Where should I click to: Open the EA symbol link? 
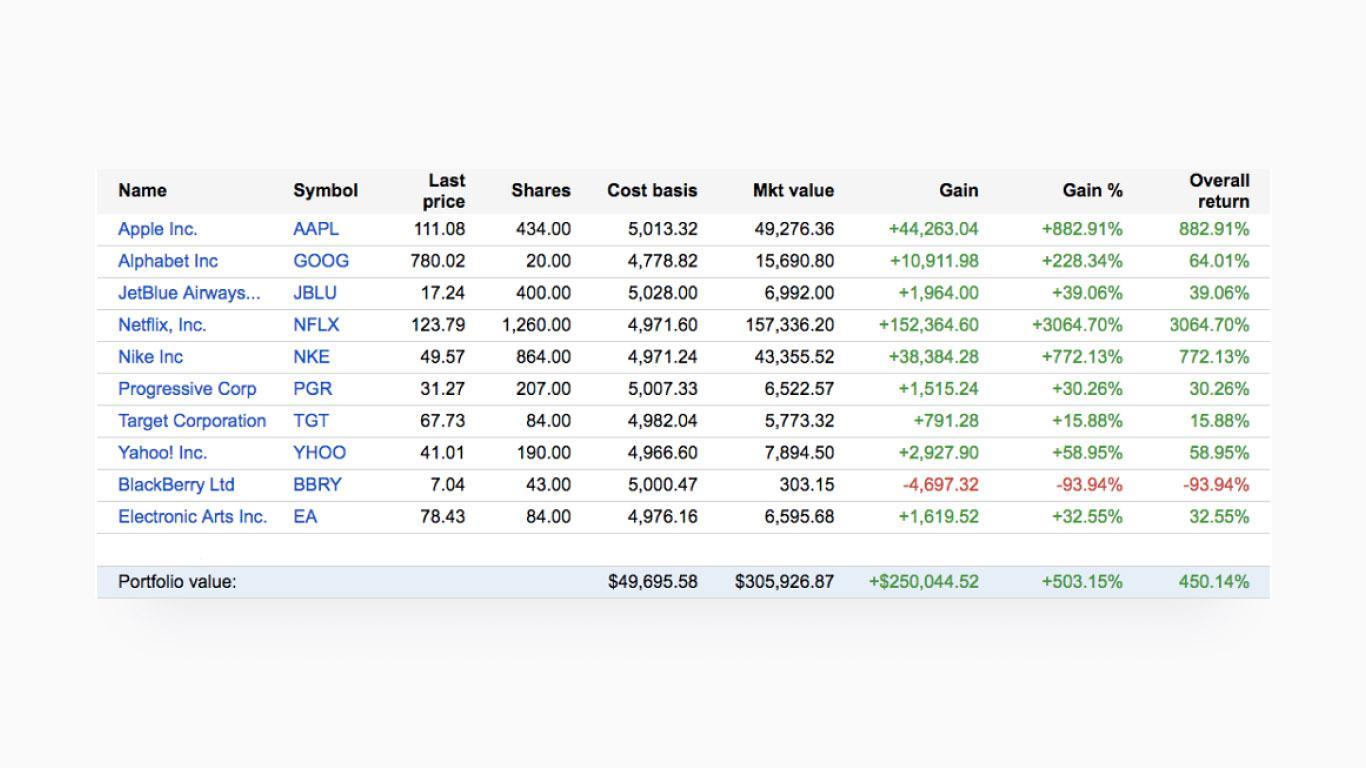click(305, 517)
